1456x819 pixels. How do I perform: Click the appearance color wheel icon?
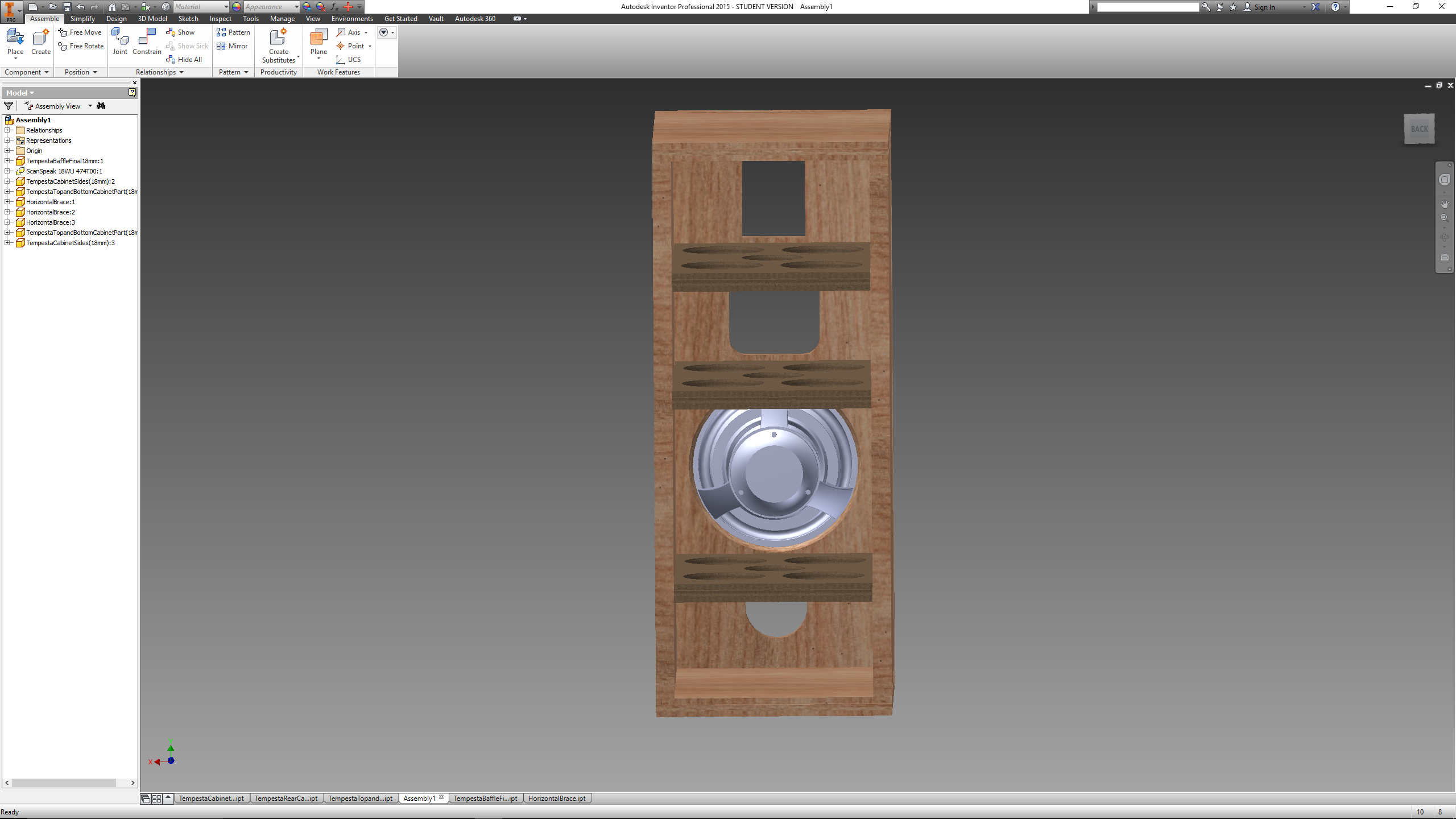point(237,7)
